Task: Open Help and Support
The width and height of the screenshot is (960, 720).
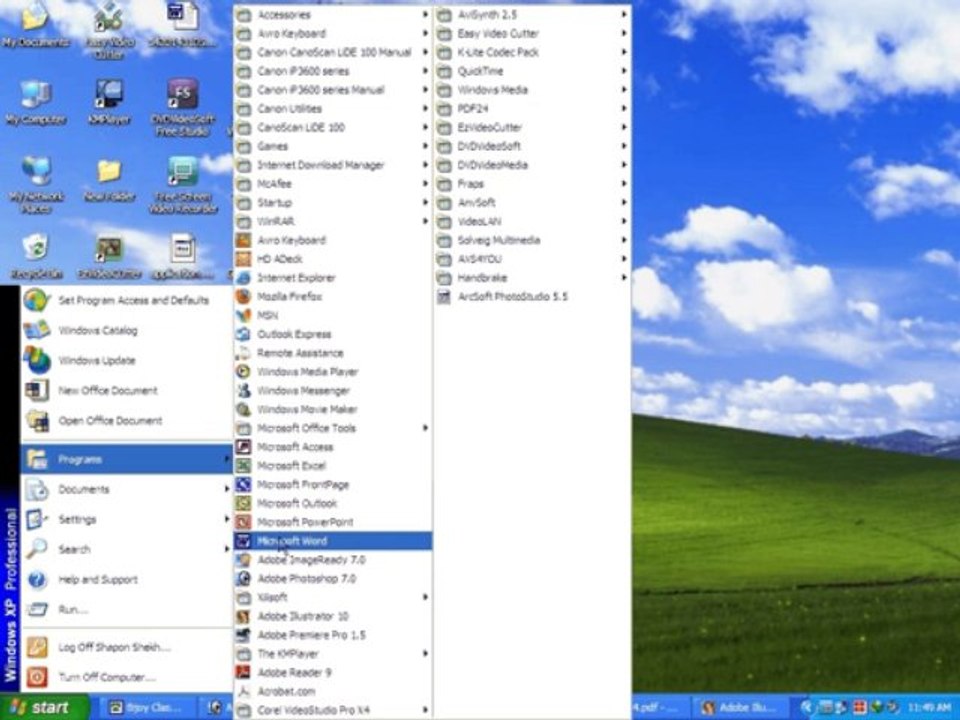Action: pos(126,579)
